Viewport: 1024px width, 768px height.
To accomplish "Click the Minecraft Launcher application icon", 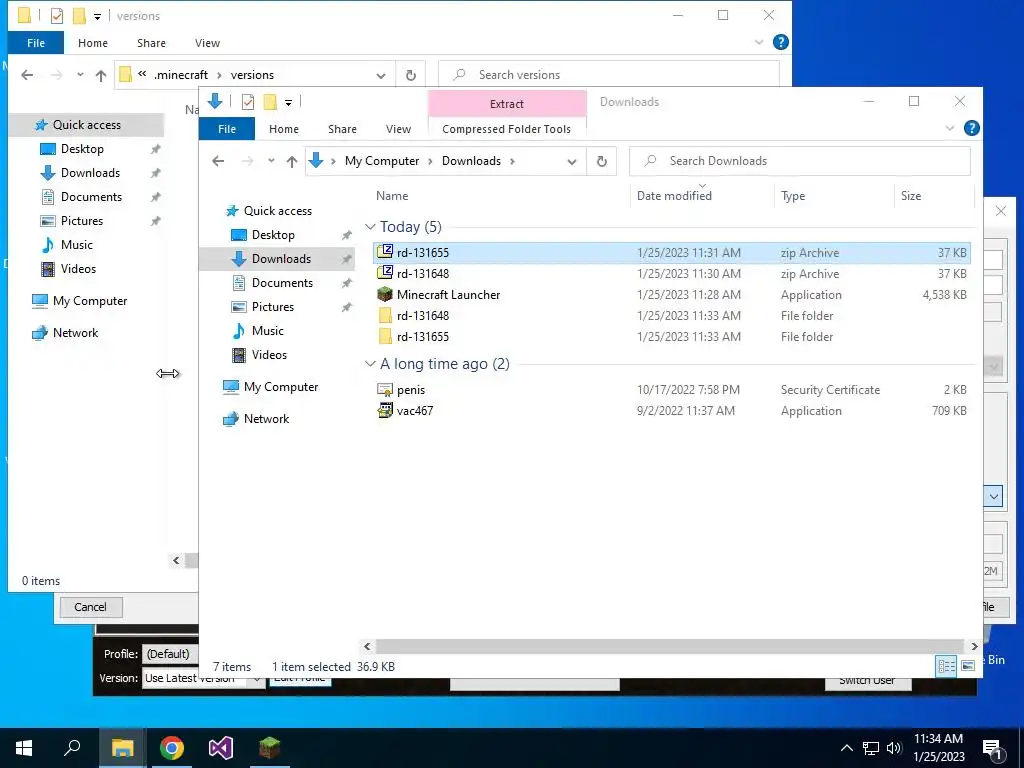I will [x=385, y=294].
